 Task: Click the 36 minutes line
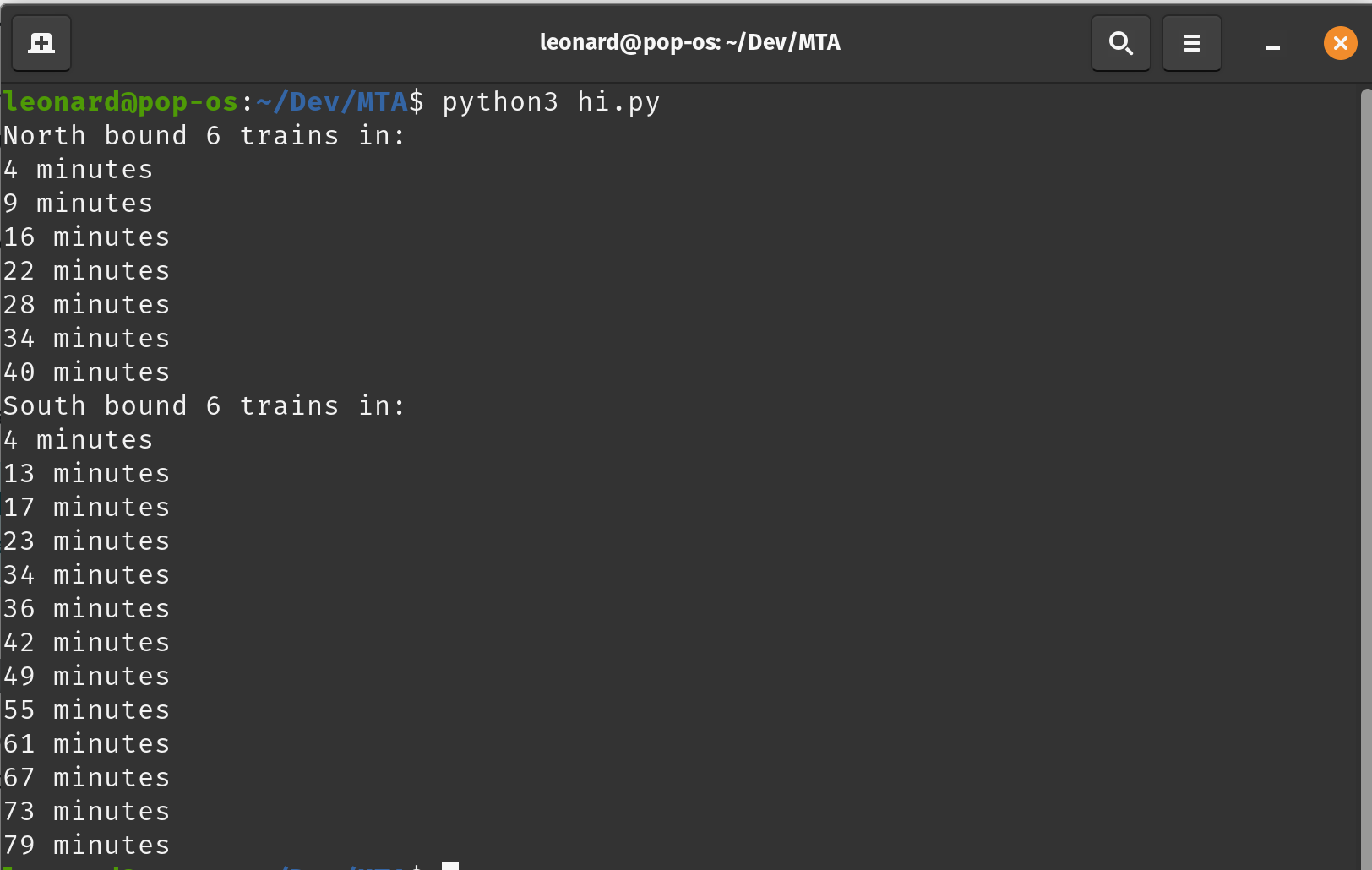click(x=86, y=609)
